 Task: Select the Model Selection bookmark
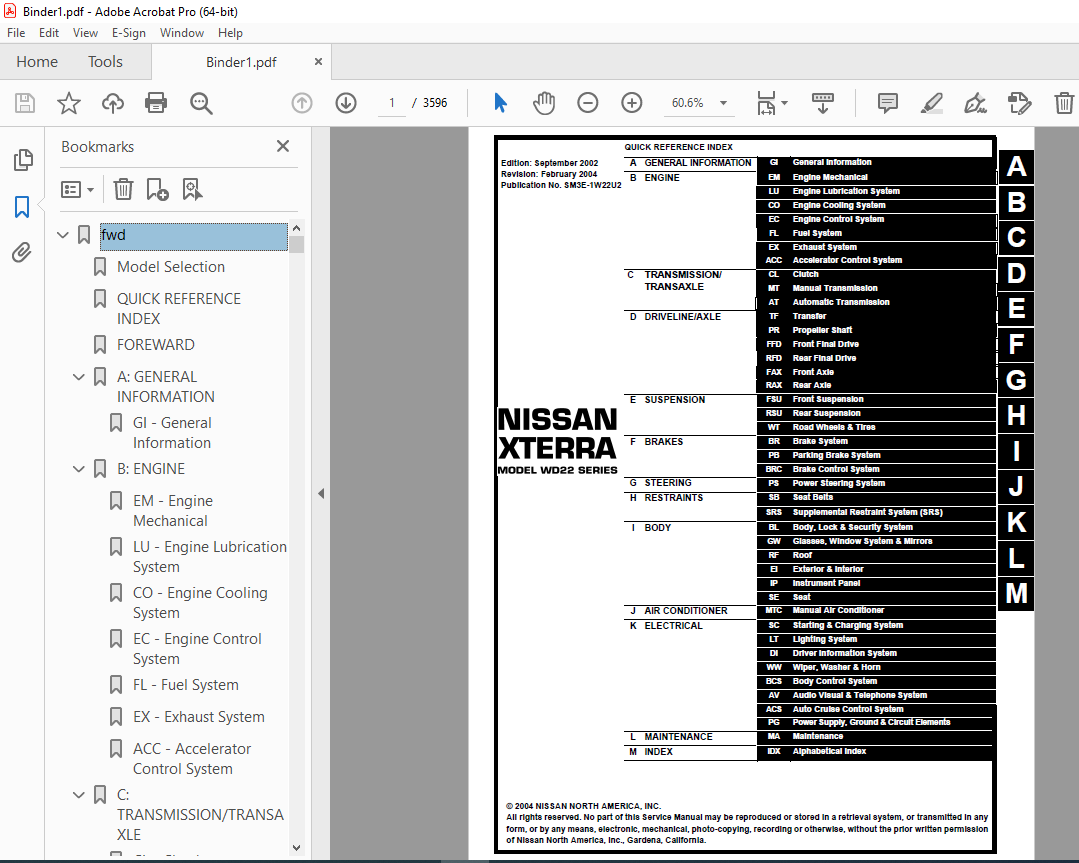[171, 267]
